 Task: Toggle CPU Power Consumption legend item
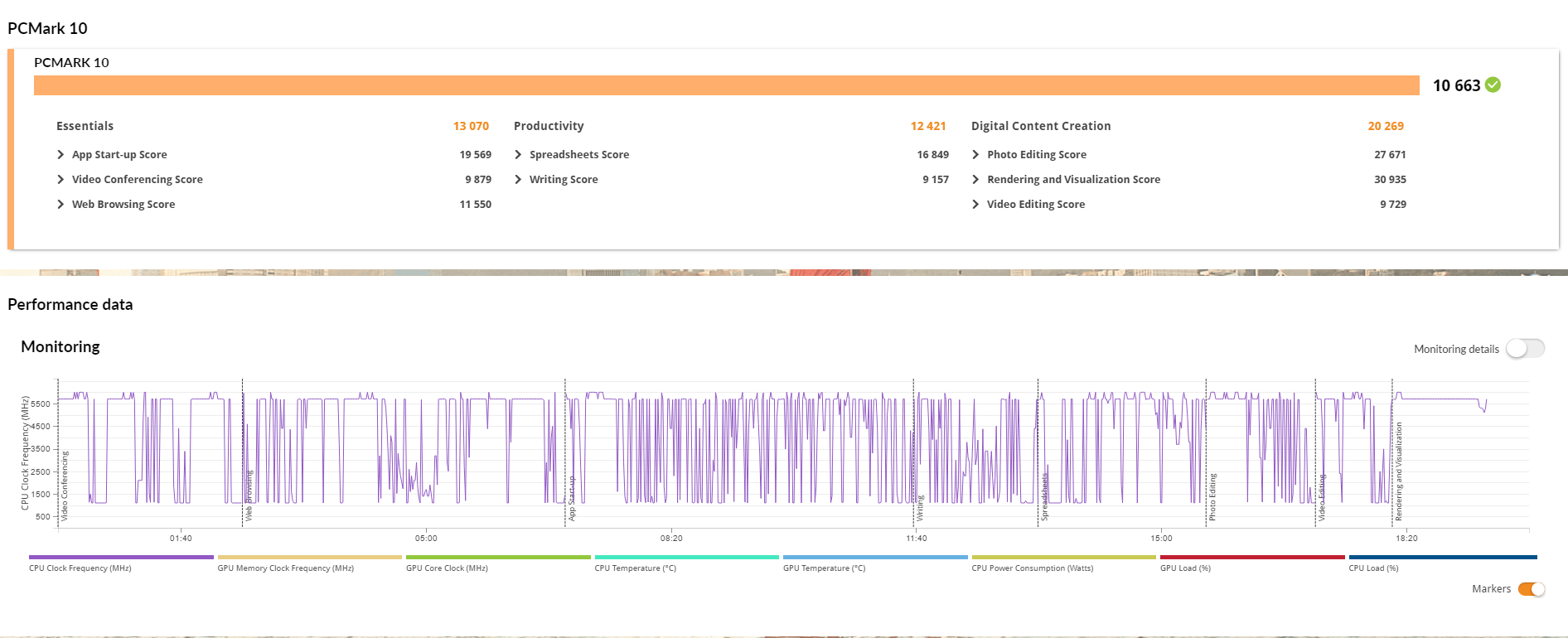[x=1063, y=563]
